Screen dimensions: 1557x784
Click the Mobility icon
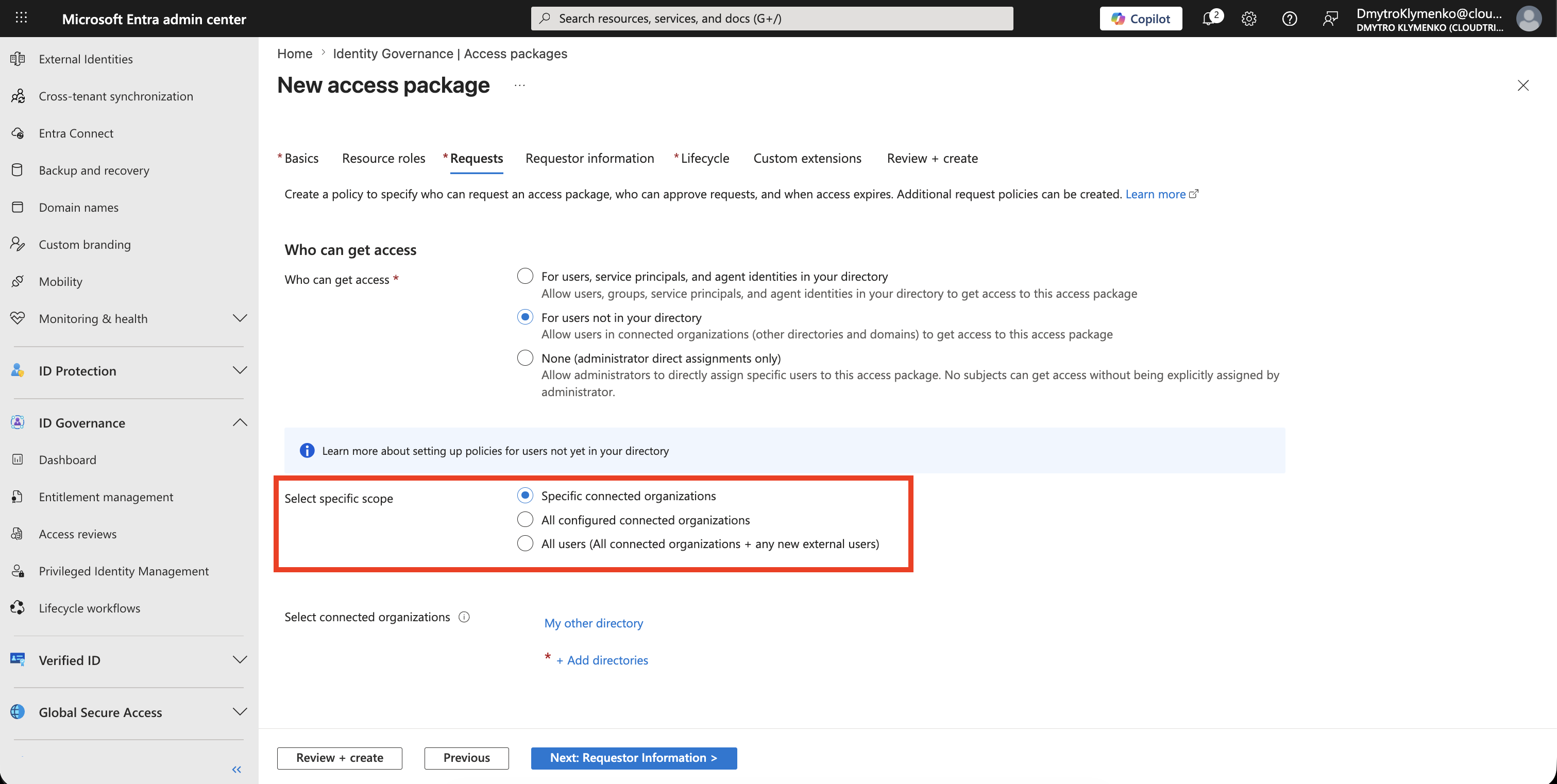click(18, 281)
